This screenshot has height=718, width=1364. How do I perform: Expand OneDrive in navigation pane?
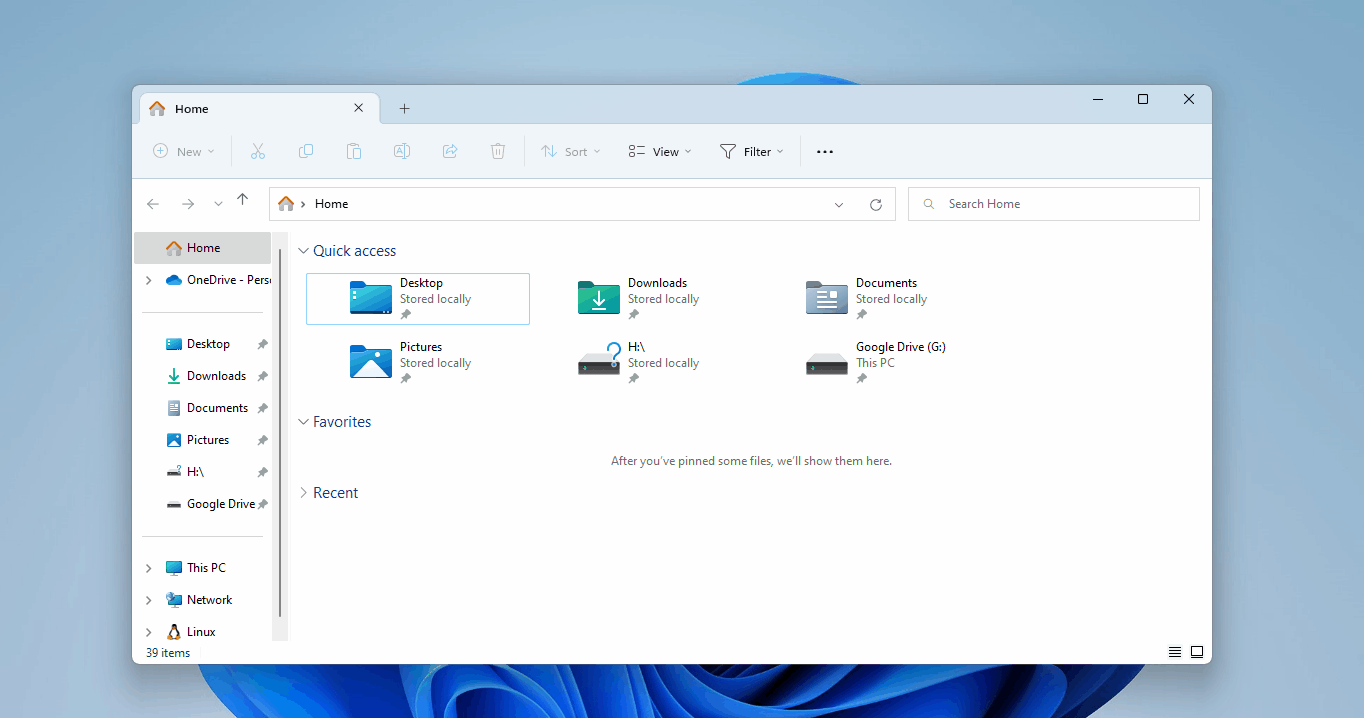pyautogui.click(x=149, y=280)
